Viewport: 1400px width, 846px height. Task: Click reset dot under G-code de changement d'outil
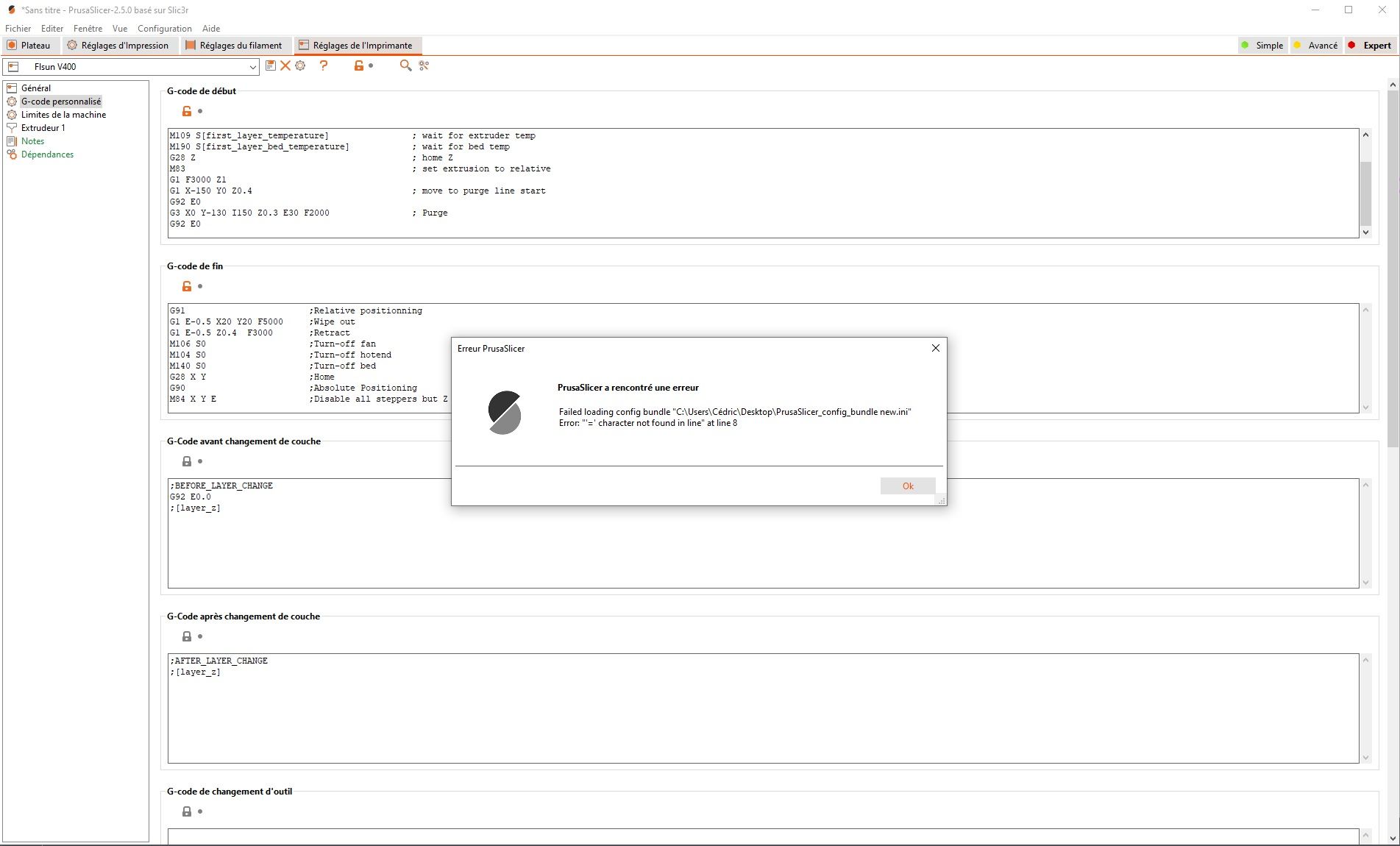pos(200,811)
